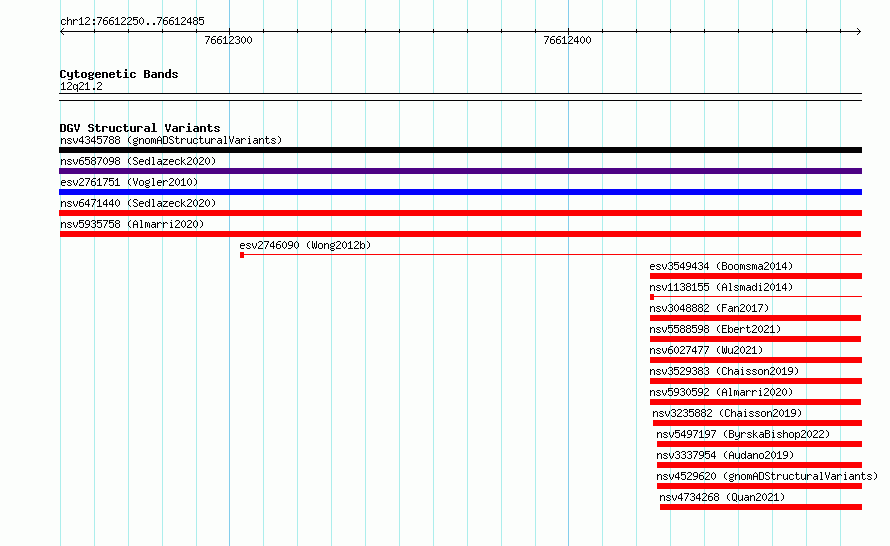Click the 76612400 ruler position label
The height and width of the screenshot is (546, 890).
567,40
